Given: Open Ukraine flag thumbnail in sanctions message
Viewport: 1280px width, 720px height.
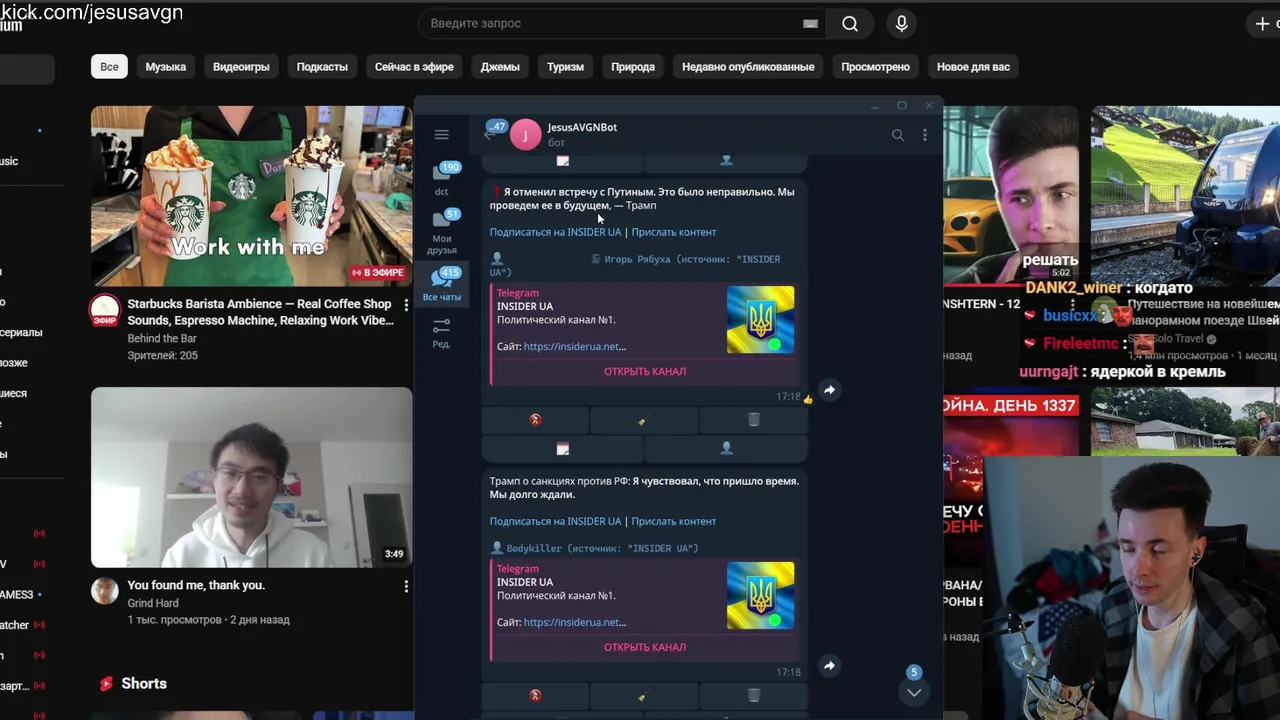Looking at the screenshot, I should (760, 595).
